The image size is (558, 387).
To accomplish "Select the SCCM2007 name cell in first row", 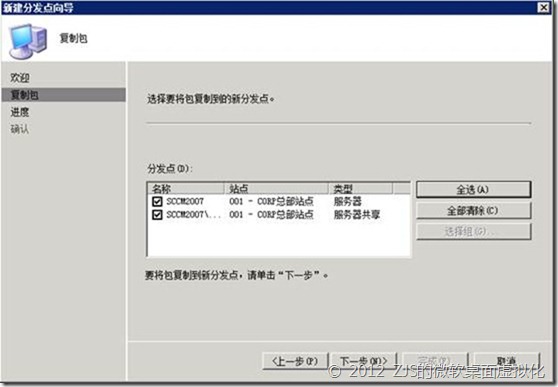I will (185, 202).
